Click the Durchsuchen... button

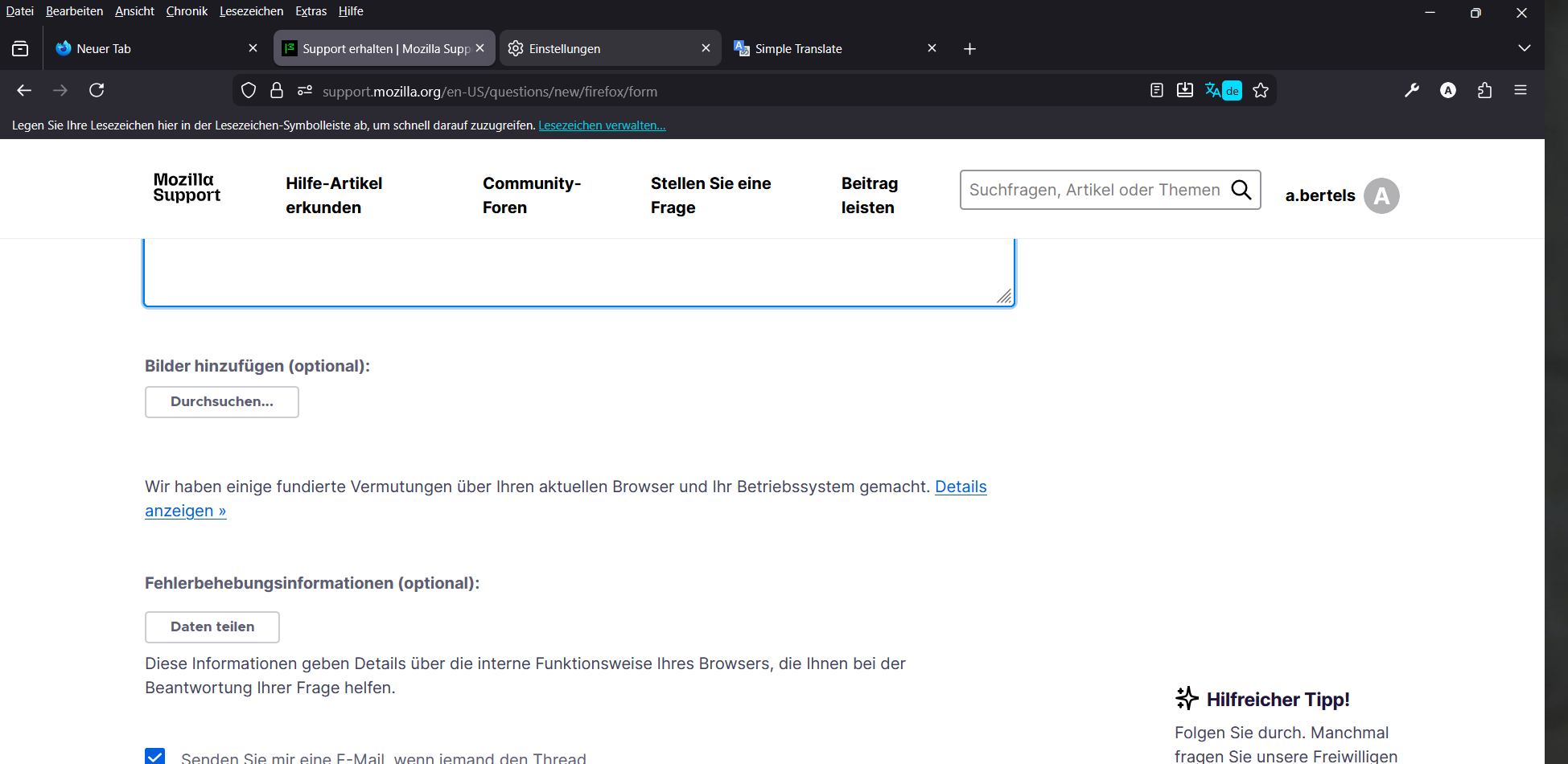click(x=222, y=402)
